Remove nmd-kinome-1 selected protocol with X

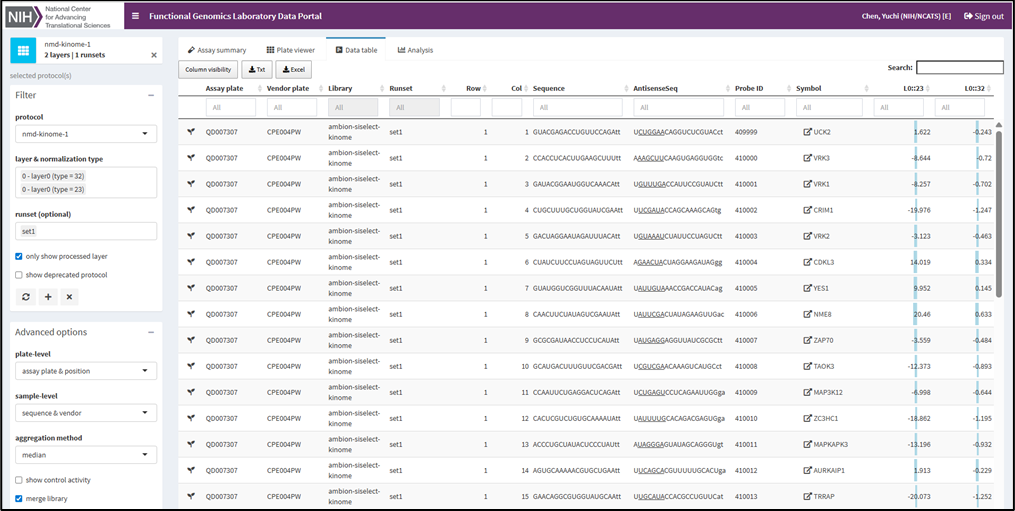[x=154, y=56]
